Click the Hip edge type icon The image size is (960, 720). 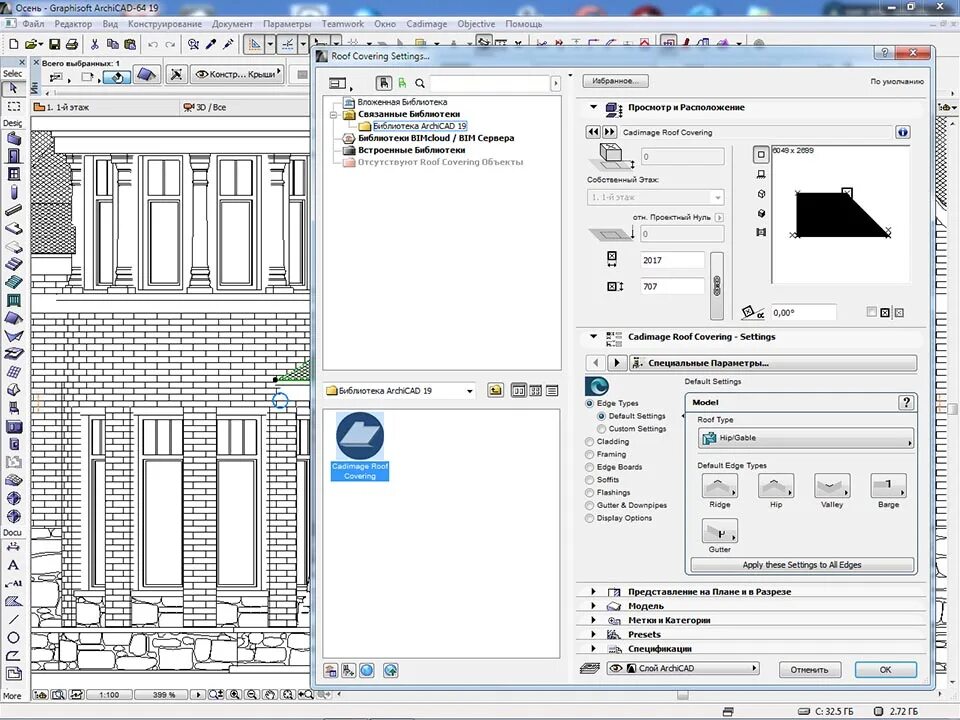click(776, 486)
